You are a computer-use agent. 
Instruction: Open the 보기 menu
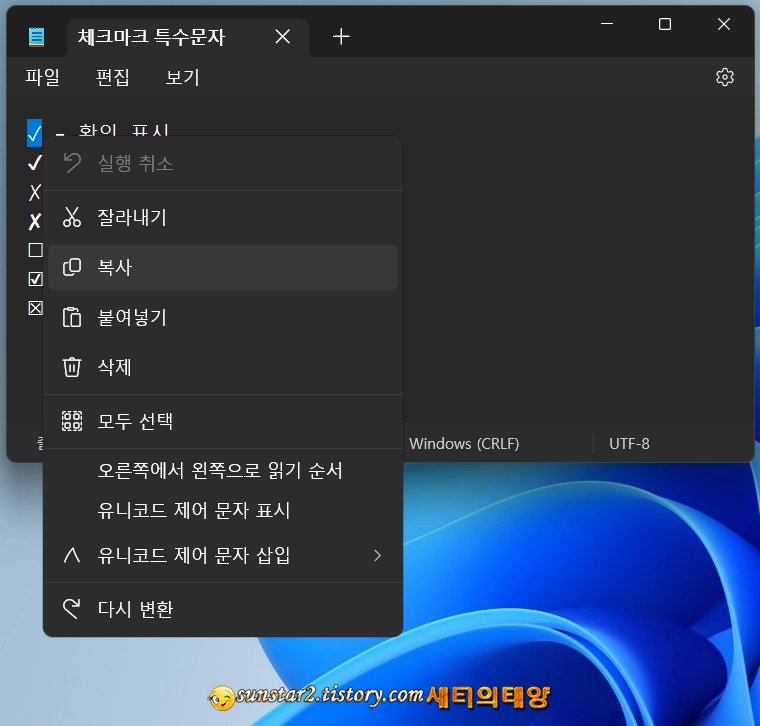[x=182, y=77]
